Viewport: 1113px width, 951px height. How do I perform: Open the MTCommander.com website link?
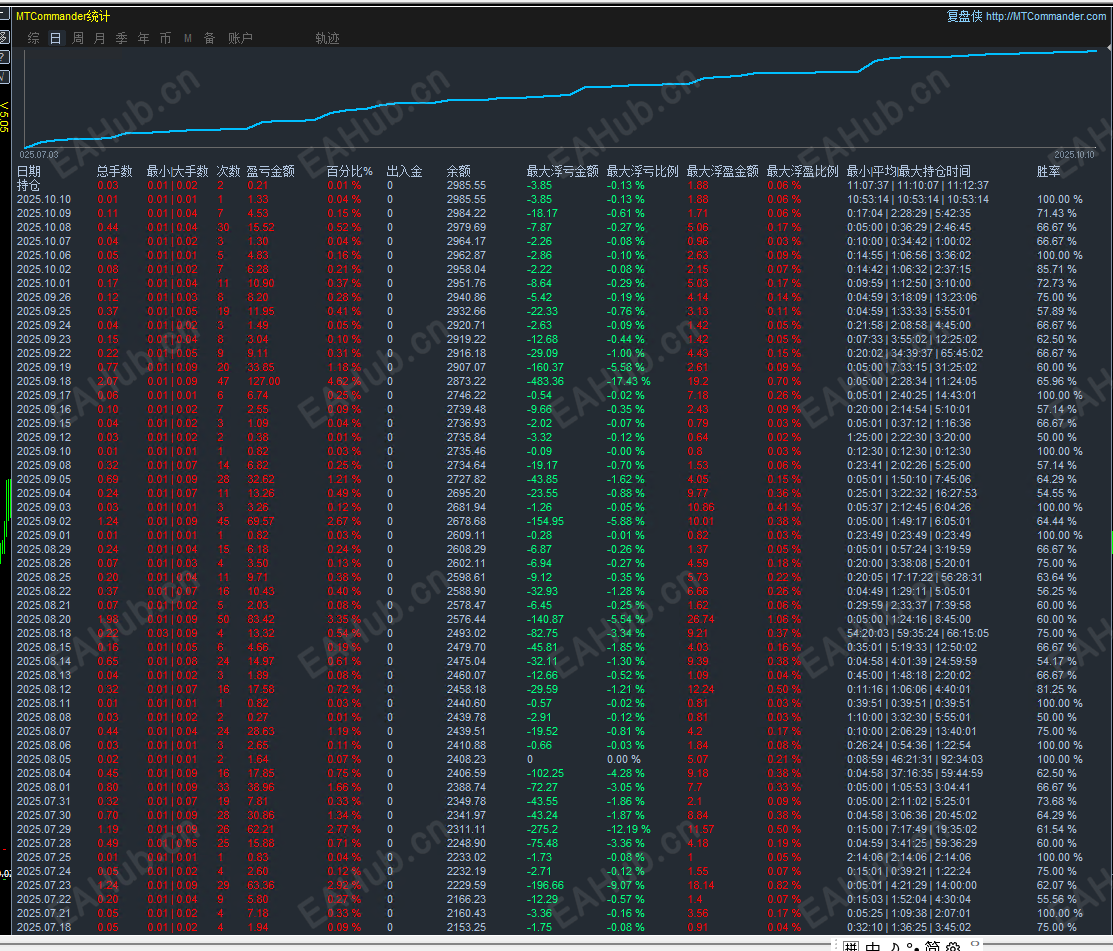[x=1046, y=16]
